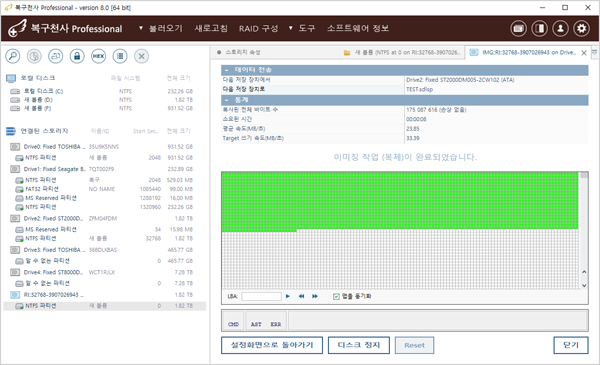Image resolution: width=600 pixels, height=365 pixels.
Task: Open the 도구 dropdown menu
Action: [302, 28]
